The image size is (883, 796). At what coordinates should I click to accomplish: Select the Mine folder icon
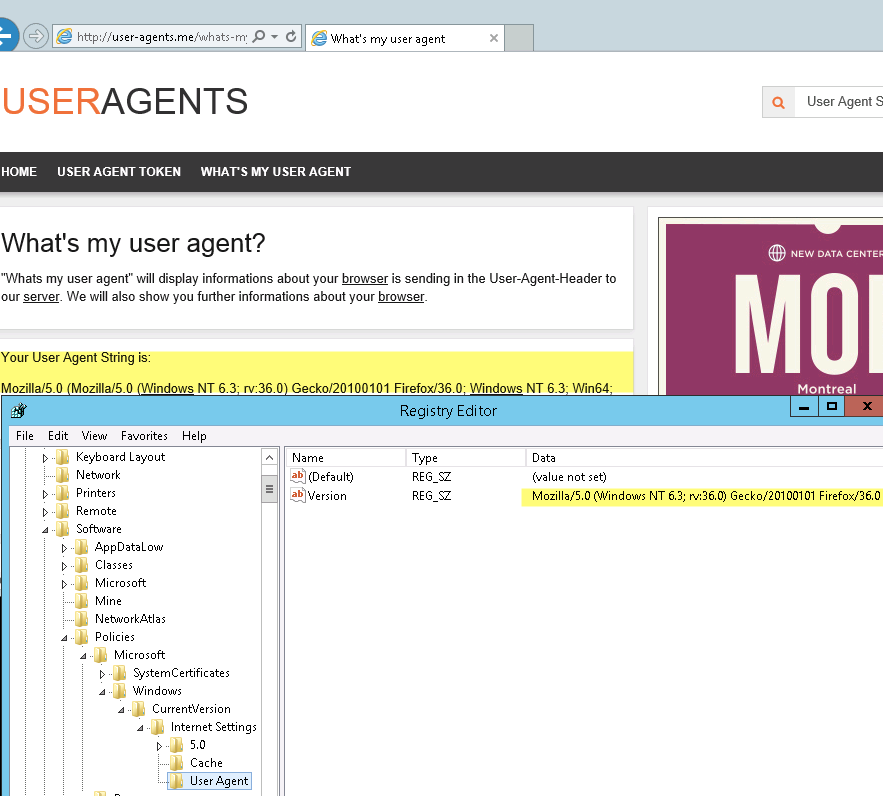(x=82, y=601)
